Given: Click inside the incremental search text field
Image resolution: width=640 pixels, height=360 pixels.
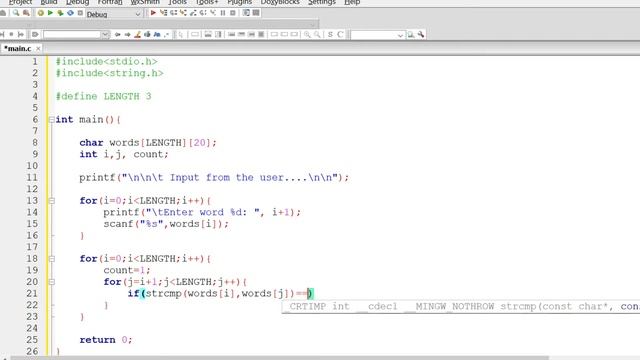Looking at the screenshot, I should click(x=72, y=35).
